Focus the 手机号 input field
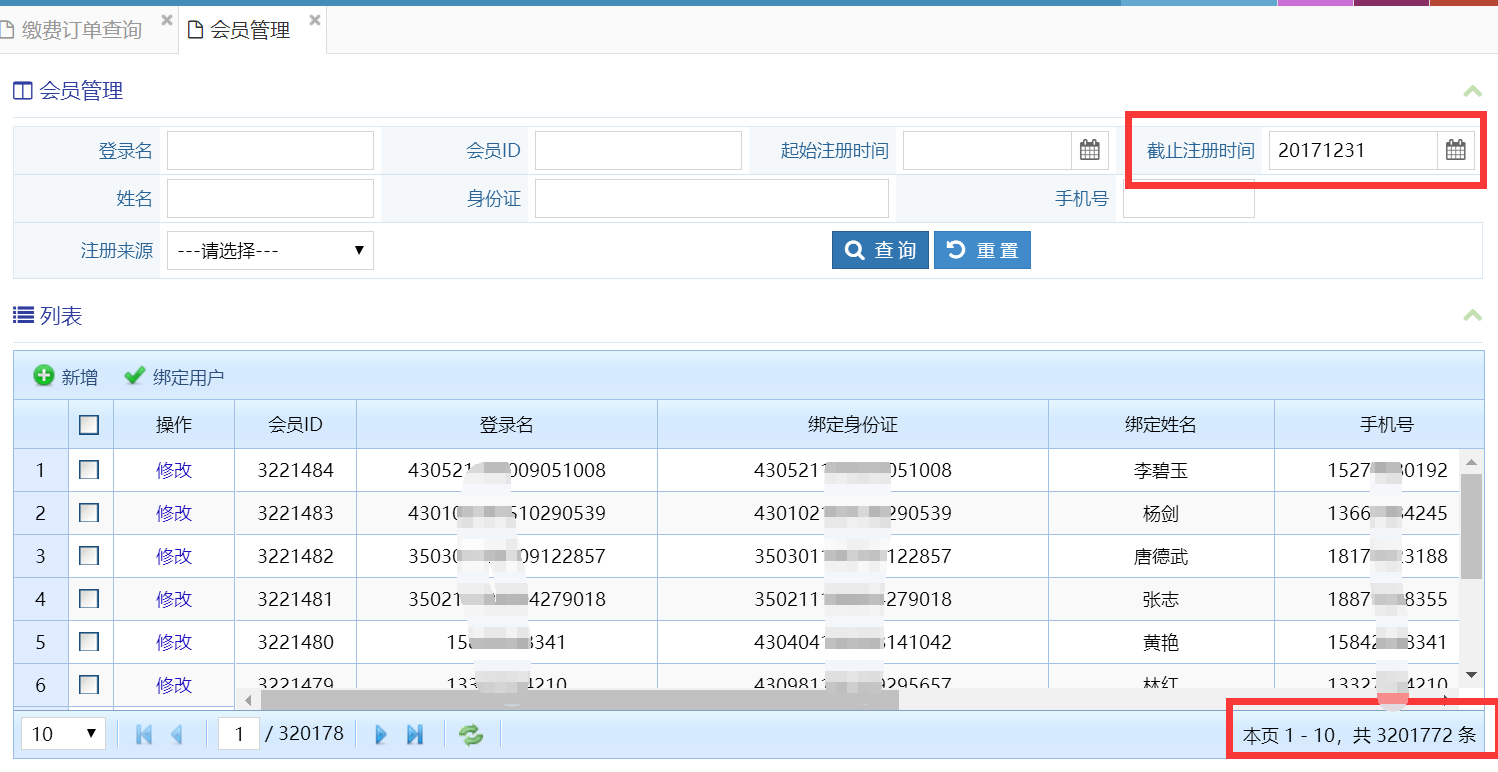1498x772 pixels. pyautogui.click(x=1189, y=199)
